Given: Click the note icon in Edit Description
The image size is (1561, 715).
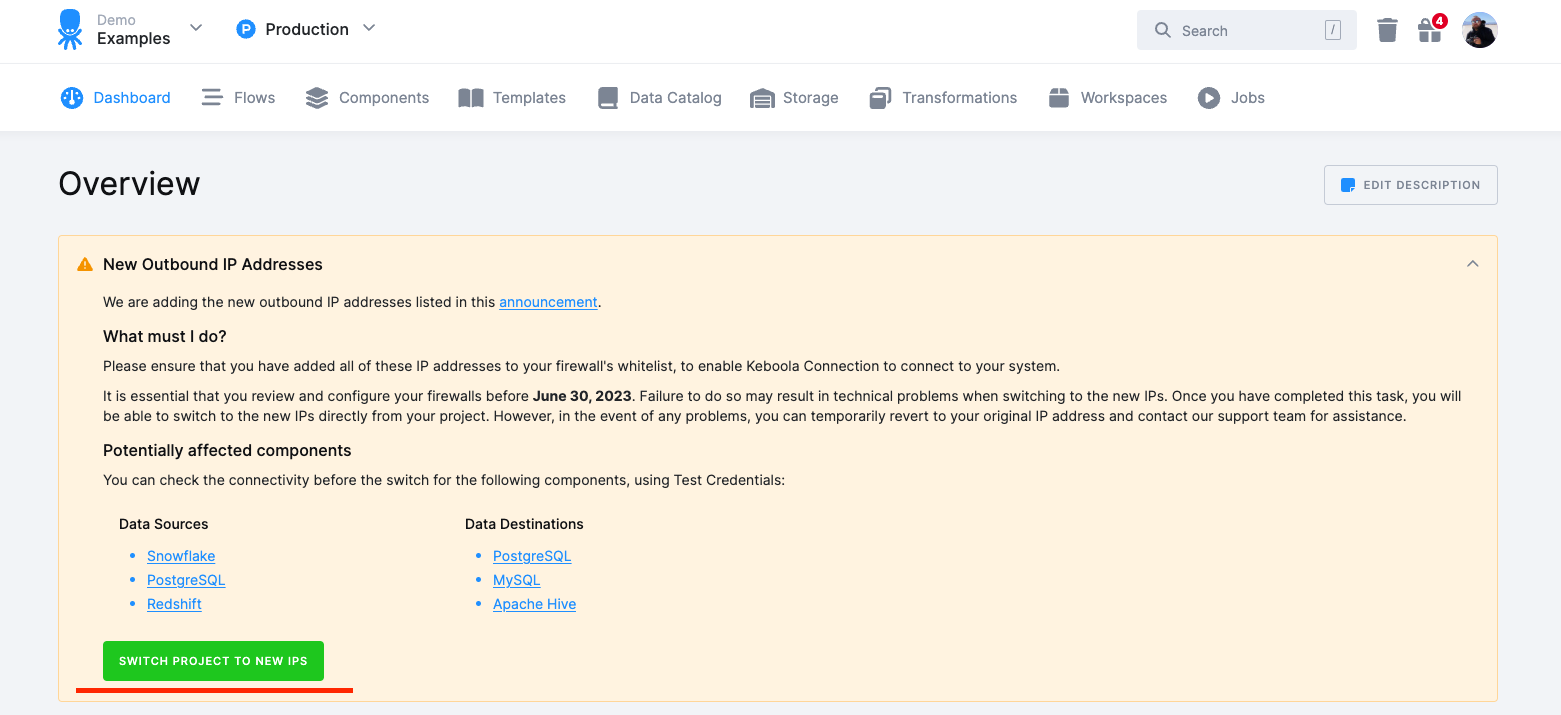Looking at the screenshot, I should click(x=1347, y=185).
